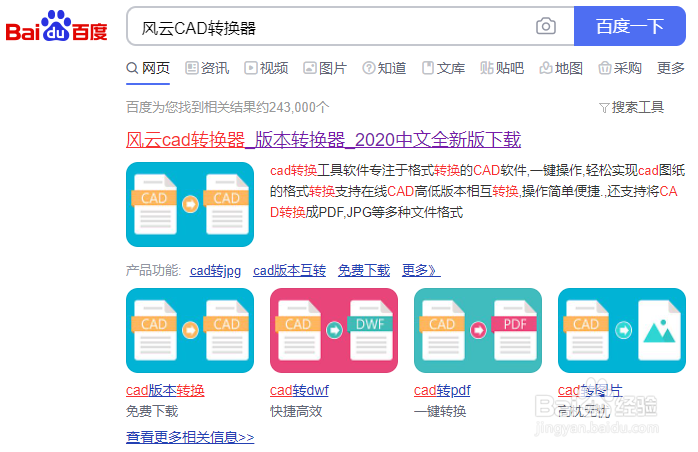Expand the 更多 tab options
This screenshot has width=698, height=452.
tap(671, 68)
